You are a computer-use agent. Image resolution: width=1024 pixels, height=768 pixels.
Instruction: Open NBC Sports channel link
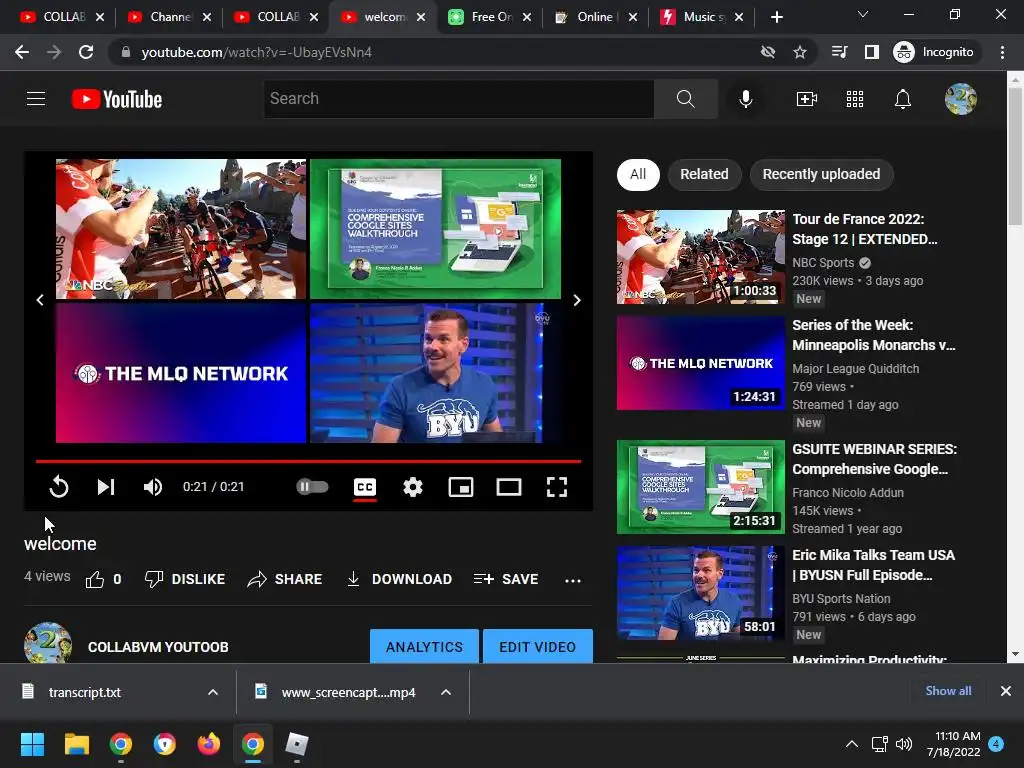coord(824,263)
